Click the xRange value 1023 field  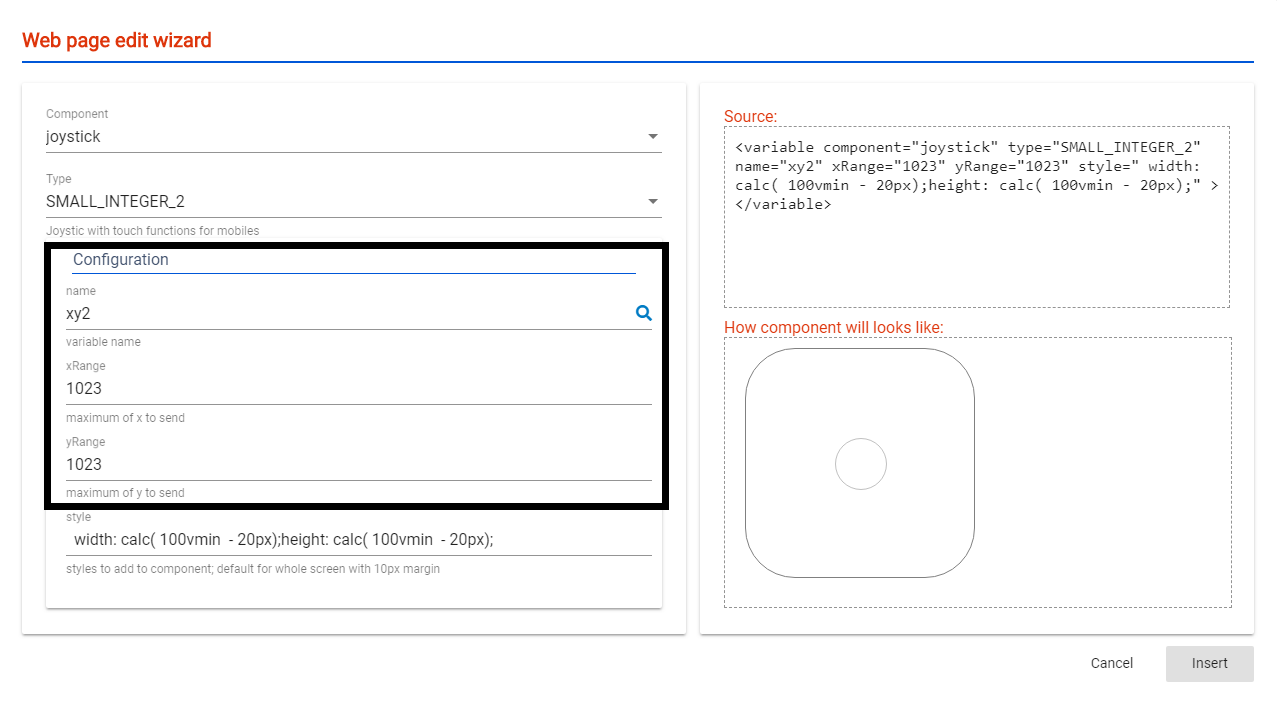click(x=300, y=388)
